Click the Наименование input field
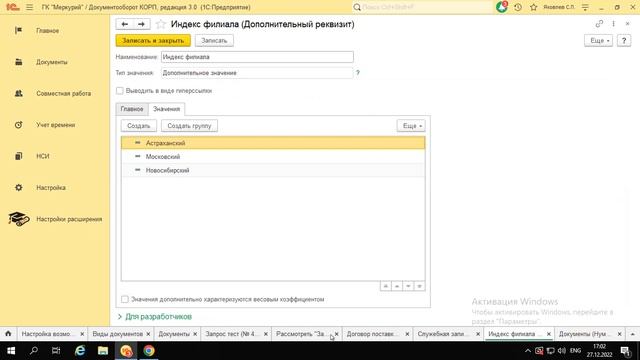The image size is (640, 360). [x=257, y=57]
